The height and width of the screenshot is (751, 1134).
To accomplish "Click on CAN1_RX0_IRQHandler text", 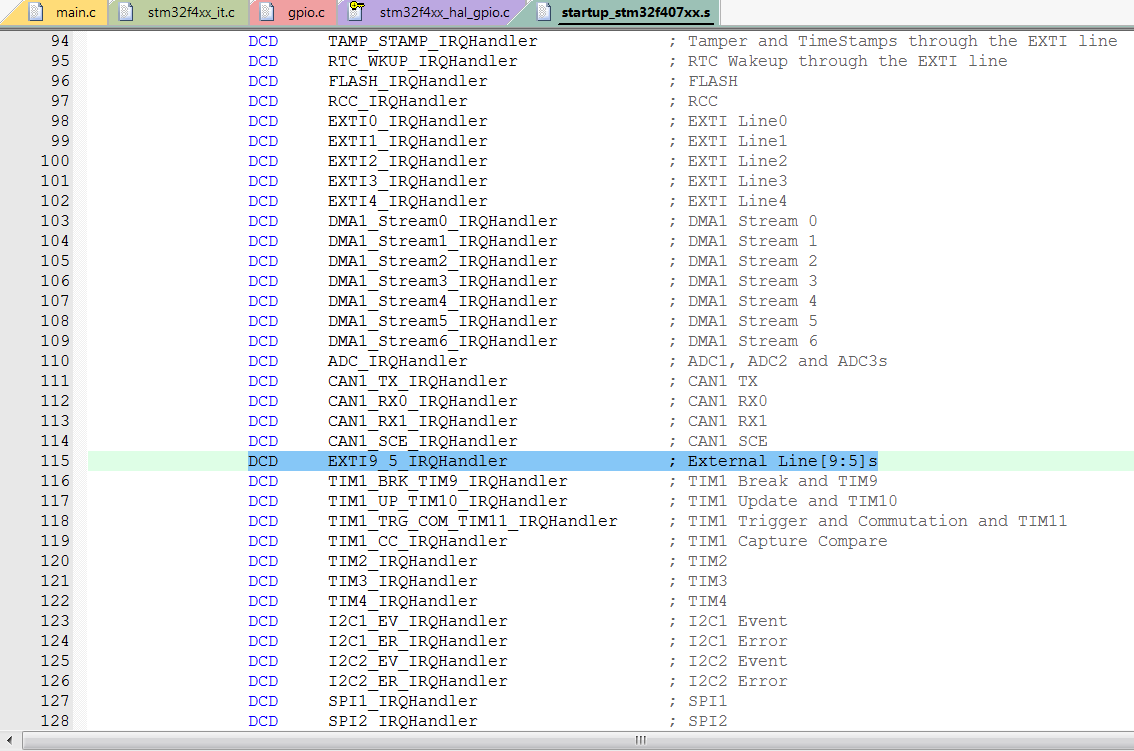I will [422, 401].
